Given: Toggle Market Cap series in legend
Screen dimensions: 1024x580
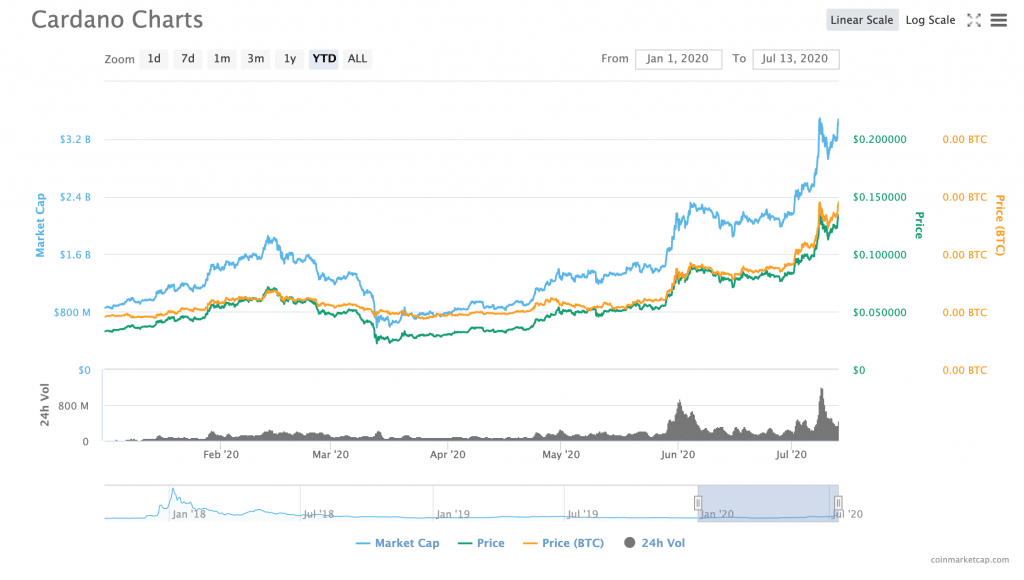Looking at the screenshot, I should coord(397,543).
